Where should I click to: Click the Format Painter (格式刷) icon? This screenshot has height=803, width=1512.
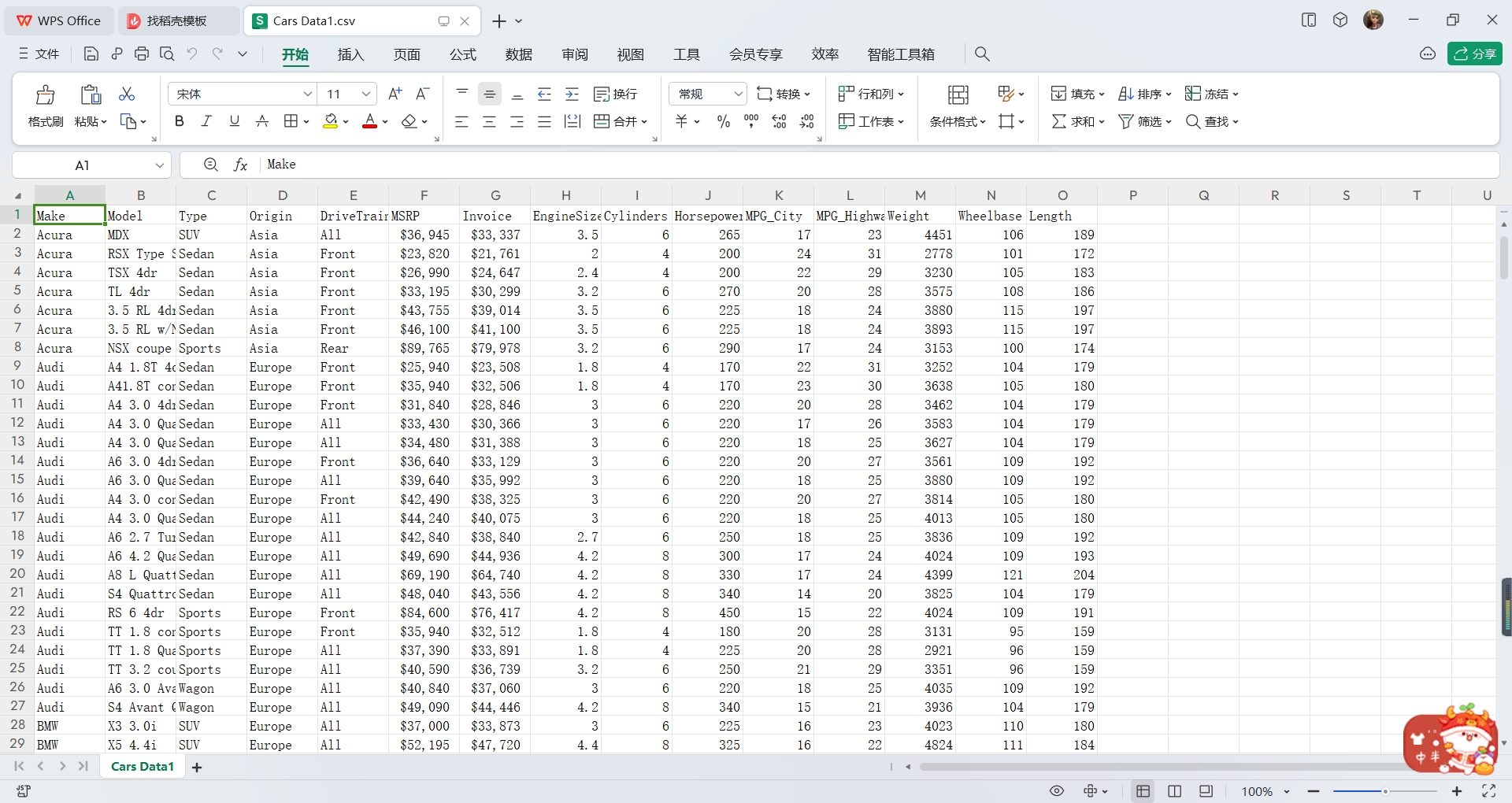46,94
